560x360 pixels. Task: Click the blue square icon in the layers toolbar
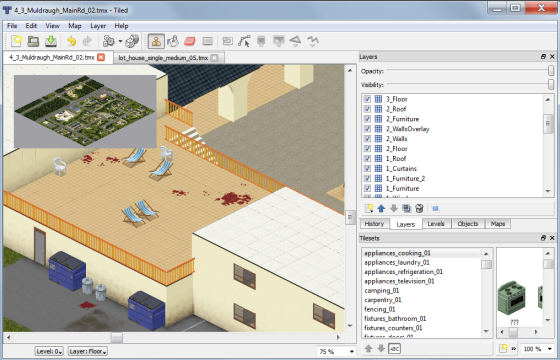click(435, 209)
